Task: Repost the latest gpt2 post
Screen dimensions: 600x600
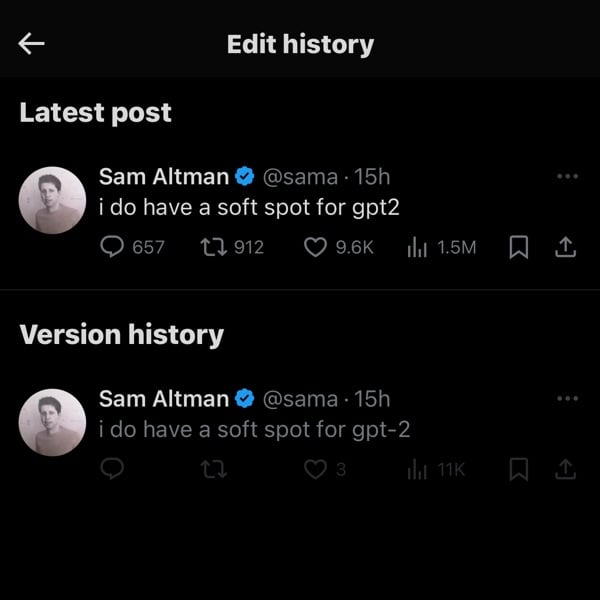Action: [213, 246]
